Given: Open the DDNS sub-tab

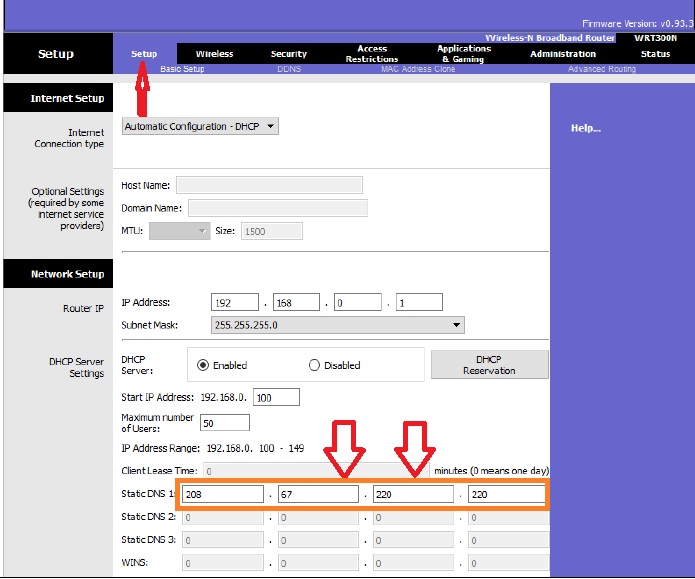Looking at the screenshot, I should coord(289,69).
